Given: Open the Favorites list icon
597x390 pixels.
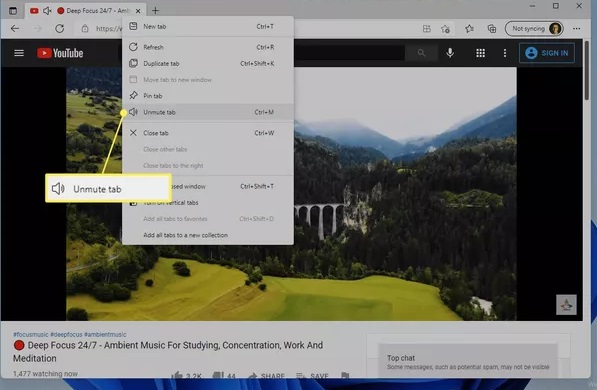Looking at the screenshot, I should (x=469, y=29).
